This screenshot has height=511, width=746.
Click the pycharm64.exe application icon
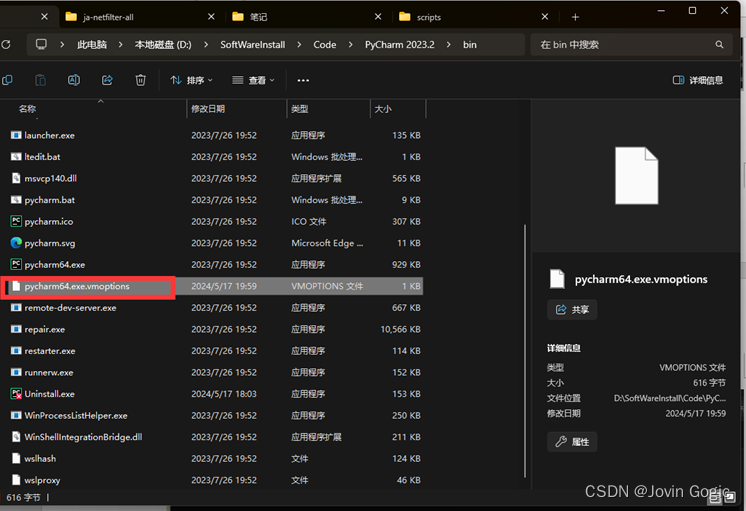pyautogui.click(x=16, y=264)
